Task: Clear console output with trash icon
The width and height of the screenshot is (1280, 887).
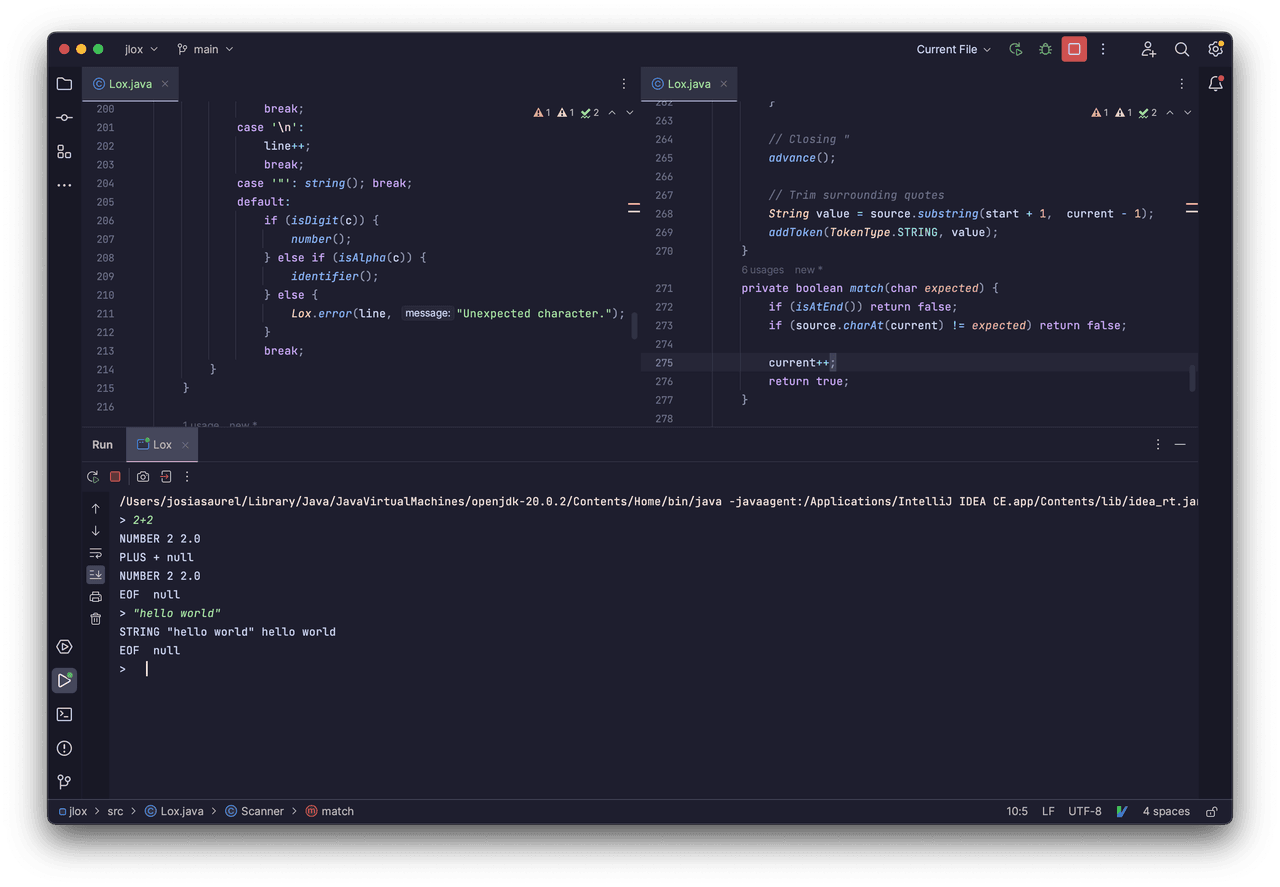Action: (x=96, y=619)
